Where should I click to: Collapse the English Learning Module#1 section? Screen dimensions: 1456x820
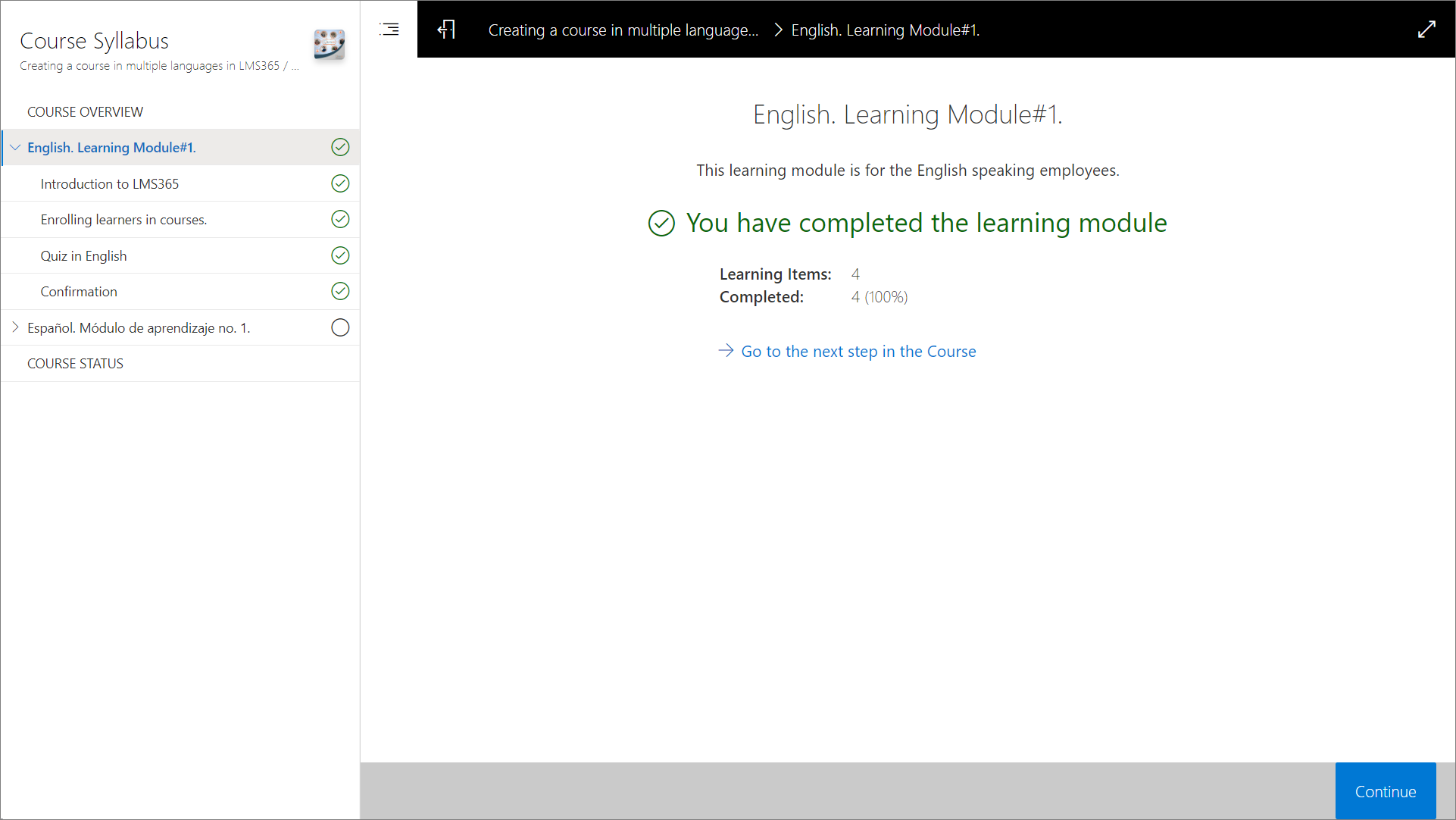[x=15, y=148]
